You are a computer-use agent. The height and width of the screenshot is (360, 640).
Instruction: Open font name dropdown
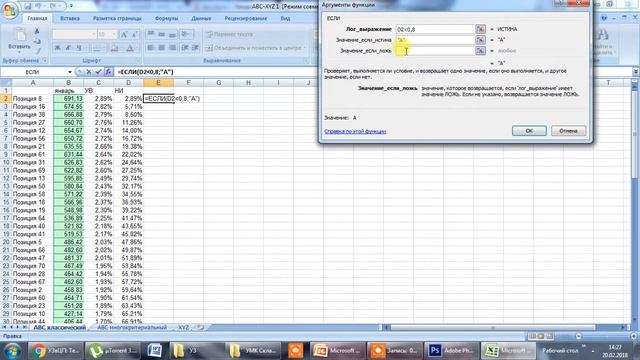(x=93, y=34)
